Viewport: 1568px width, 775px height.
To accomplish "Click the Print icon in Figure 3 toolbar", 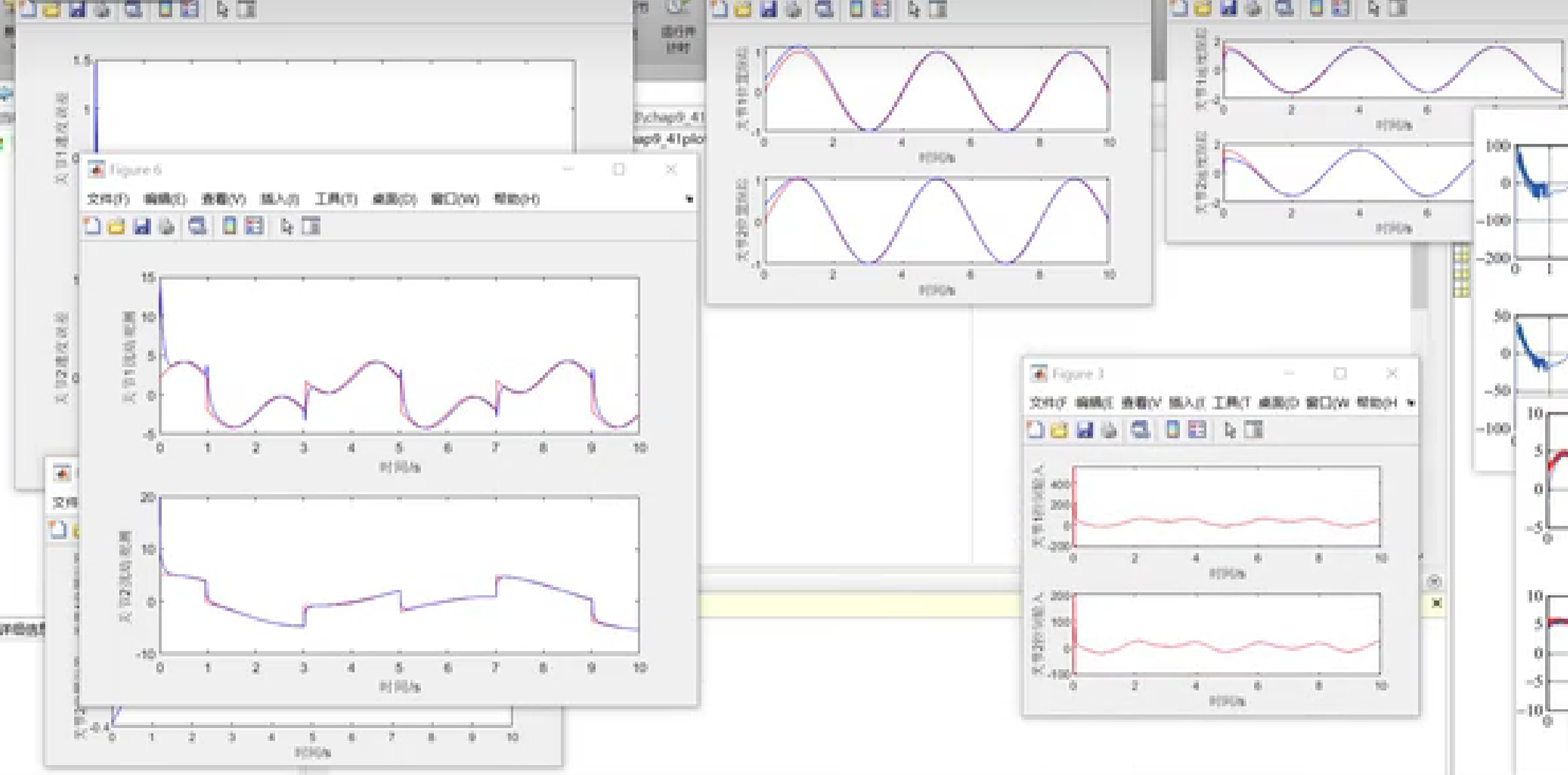I will pos(1109,430).
